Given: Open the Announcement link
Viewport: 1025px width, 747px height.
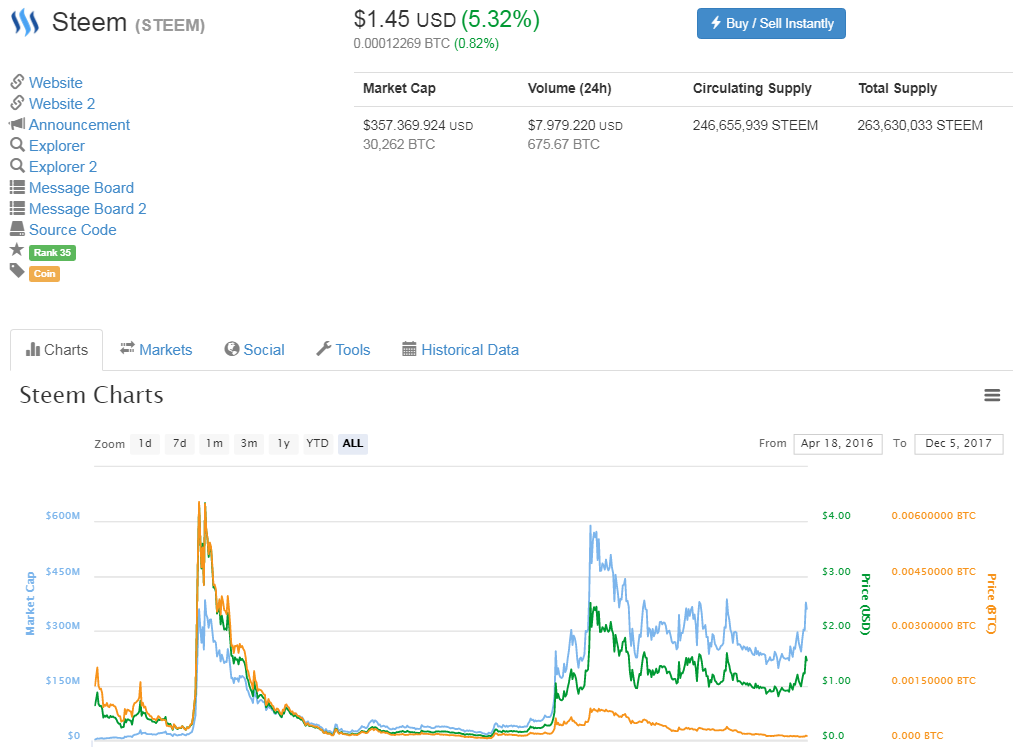Looking at the screenshot, I should 79,125.
